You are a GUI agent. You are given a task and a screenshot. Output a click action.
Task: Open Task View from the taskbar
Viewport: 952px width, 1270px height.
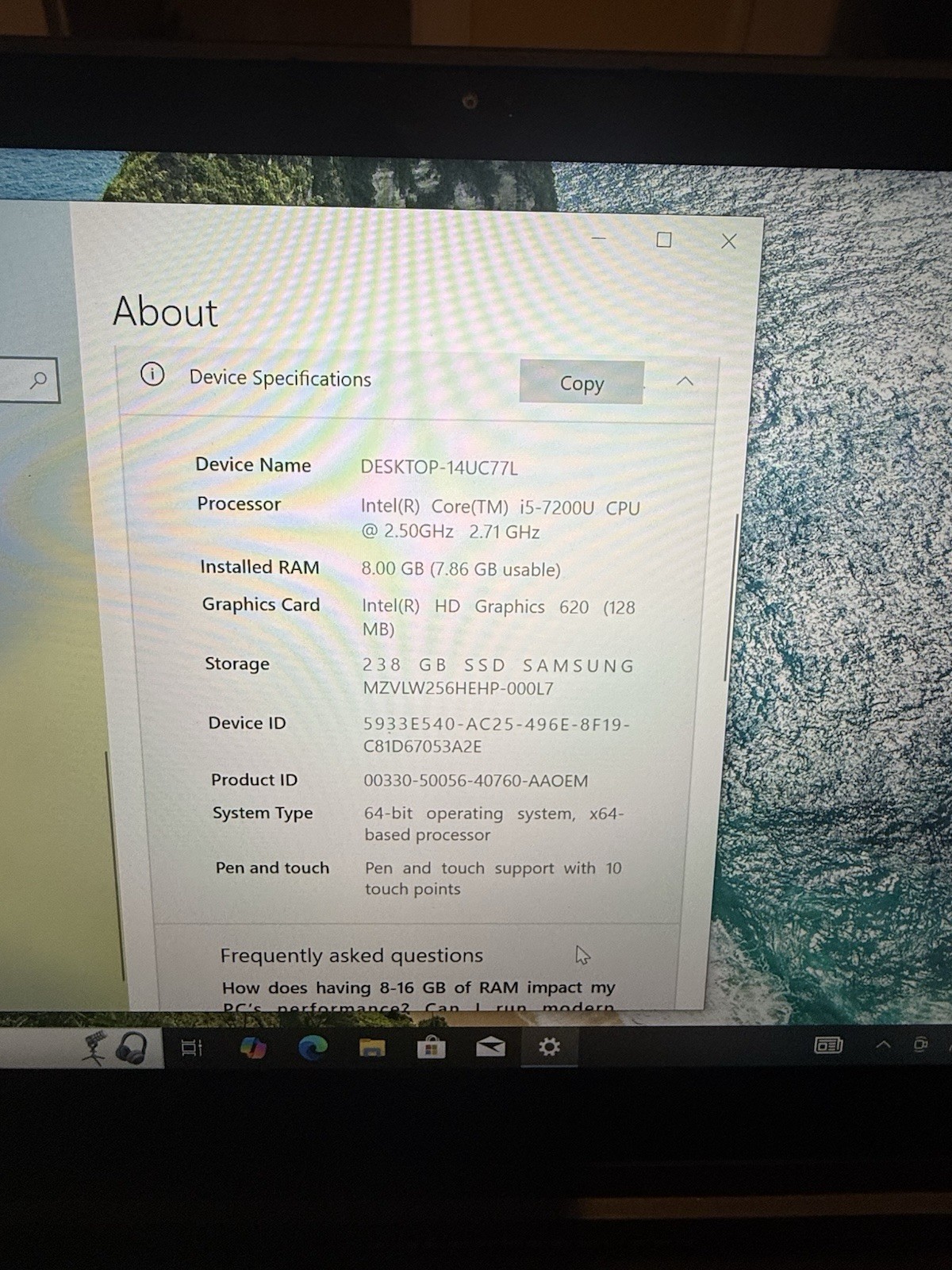[x=191, y=1048]
